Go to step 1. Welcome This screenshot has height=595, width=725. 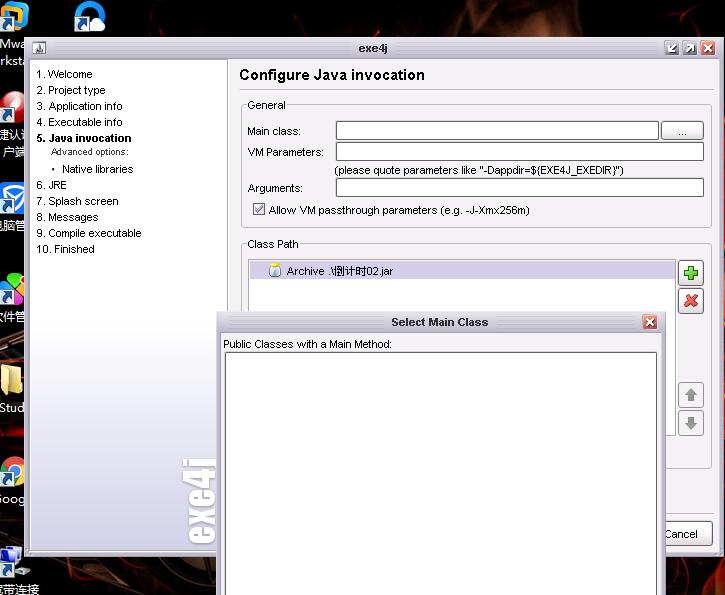[64, 74]
